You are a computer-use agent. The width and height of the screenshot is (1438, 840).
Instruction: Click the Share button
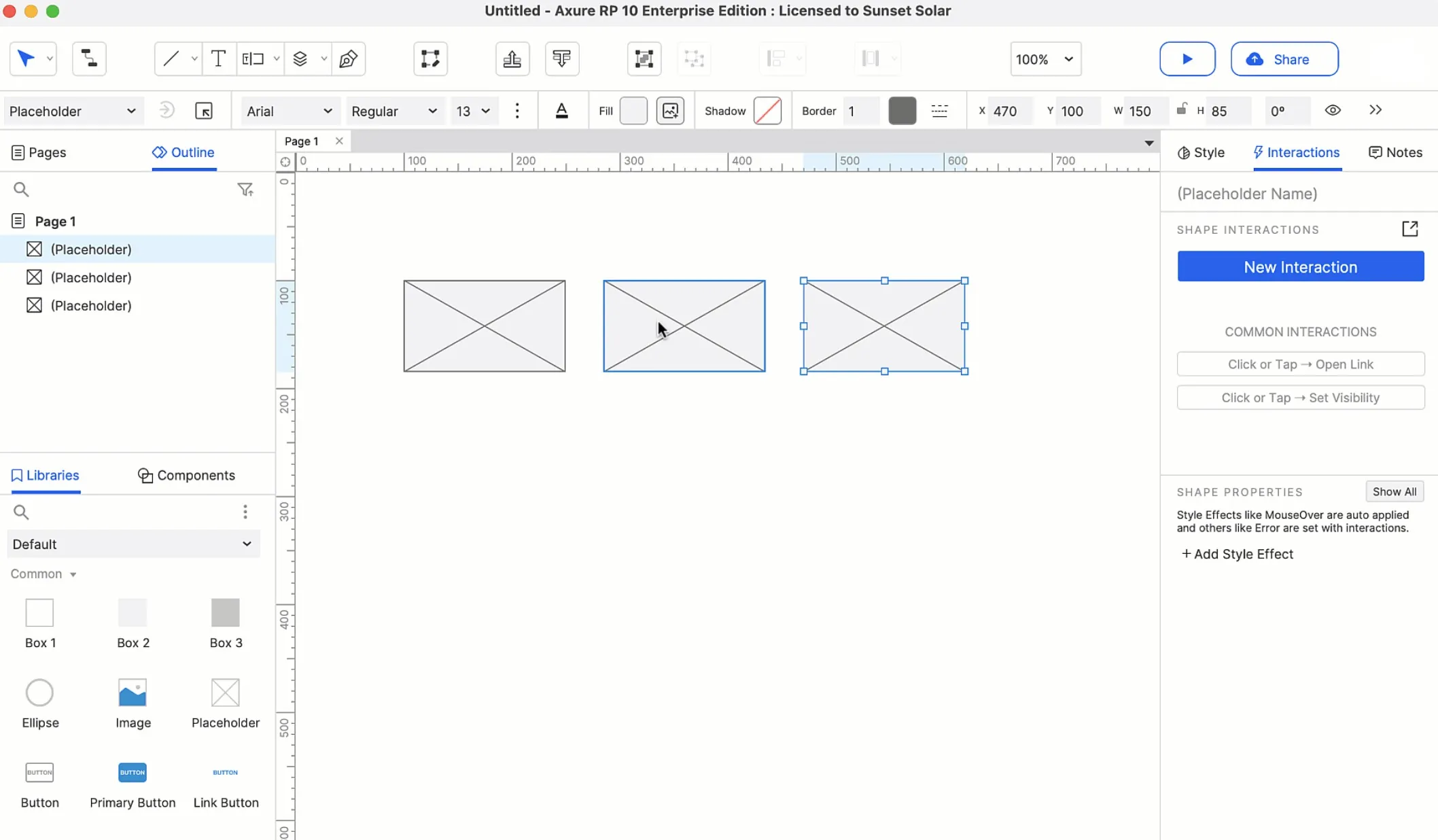(1284, 58)
